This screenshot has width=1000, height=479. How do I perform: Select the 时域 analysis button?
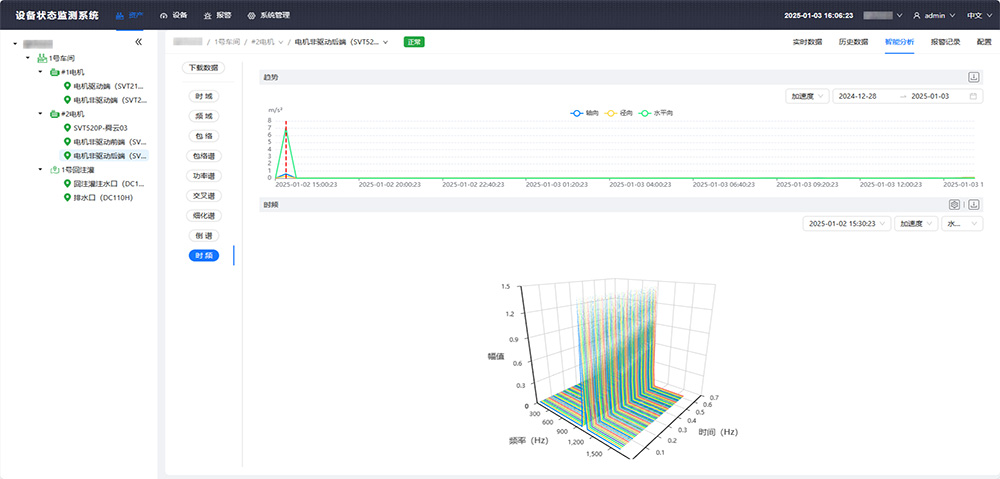204,96
